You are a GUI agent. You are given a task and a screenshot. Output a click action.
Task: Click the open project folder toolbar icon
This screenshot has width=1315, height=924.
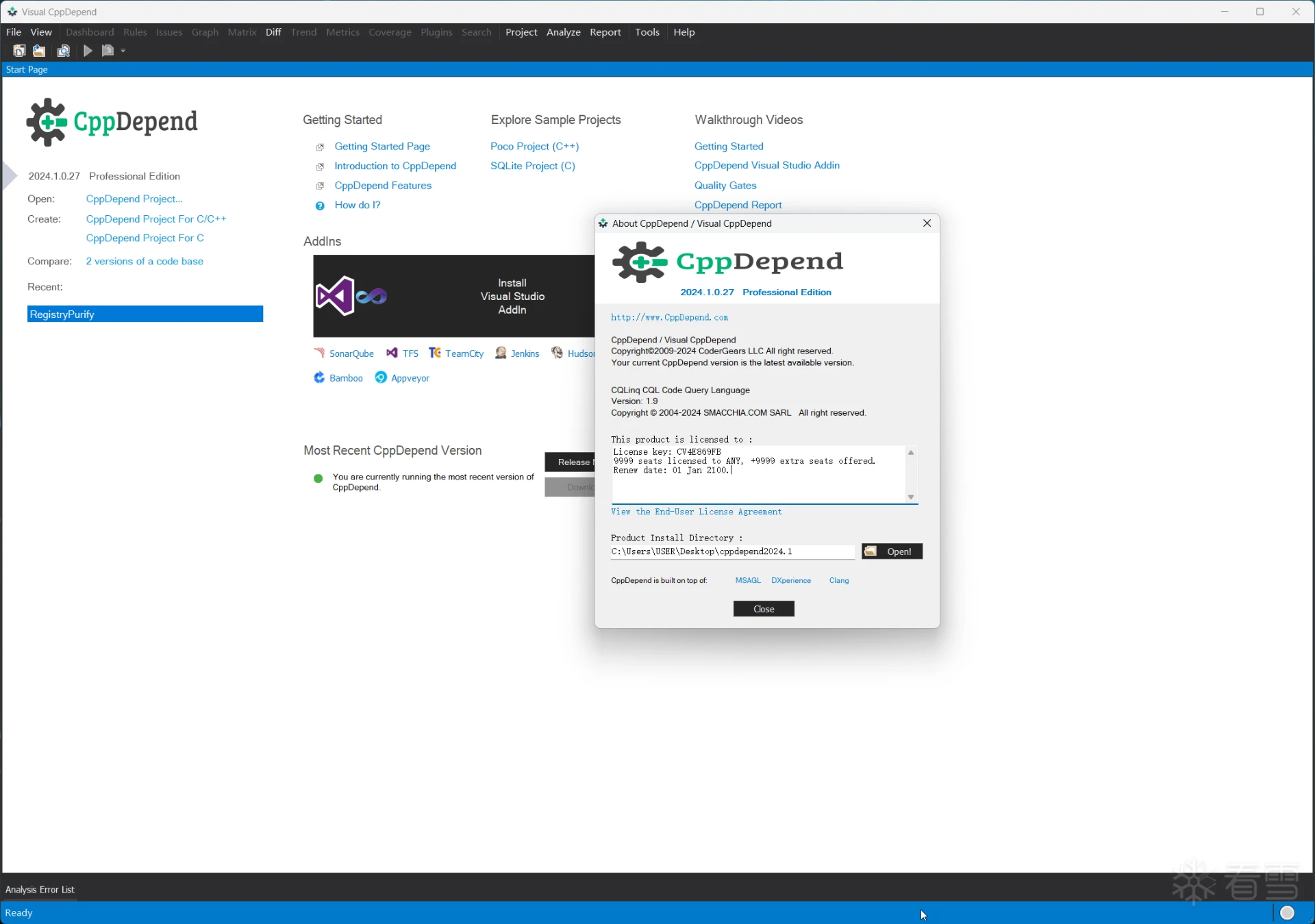point(39,51)
